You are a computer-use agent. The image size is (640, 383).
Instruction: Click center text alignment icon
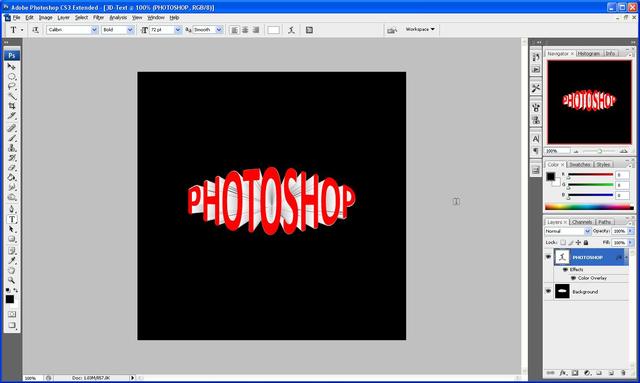tap(245, 30)
